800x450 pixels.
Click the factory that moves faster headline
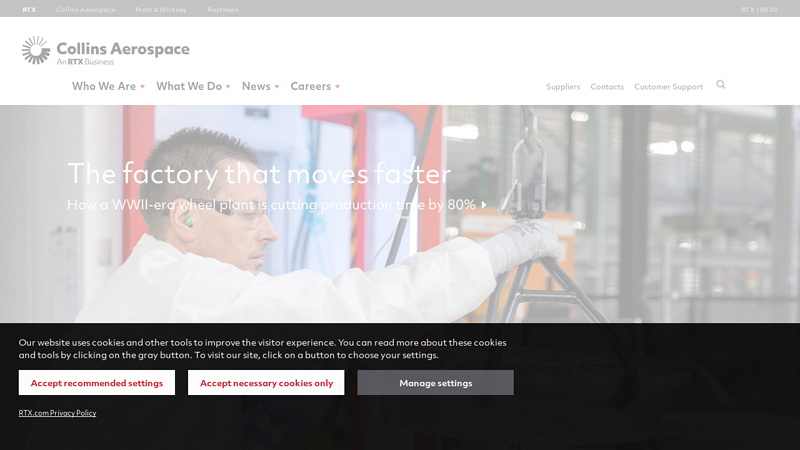pos(259,173)
